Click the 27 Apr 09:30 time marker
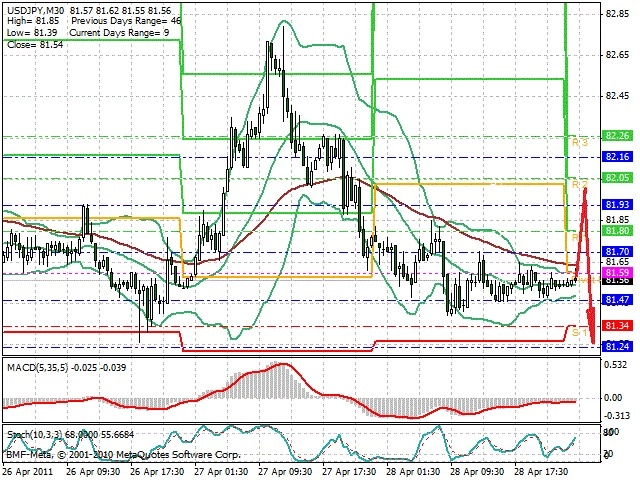 click(x=286, y=472)
